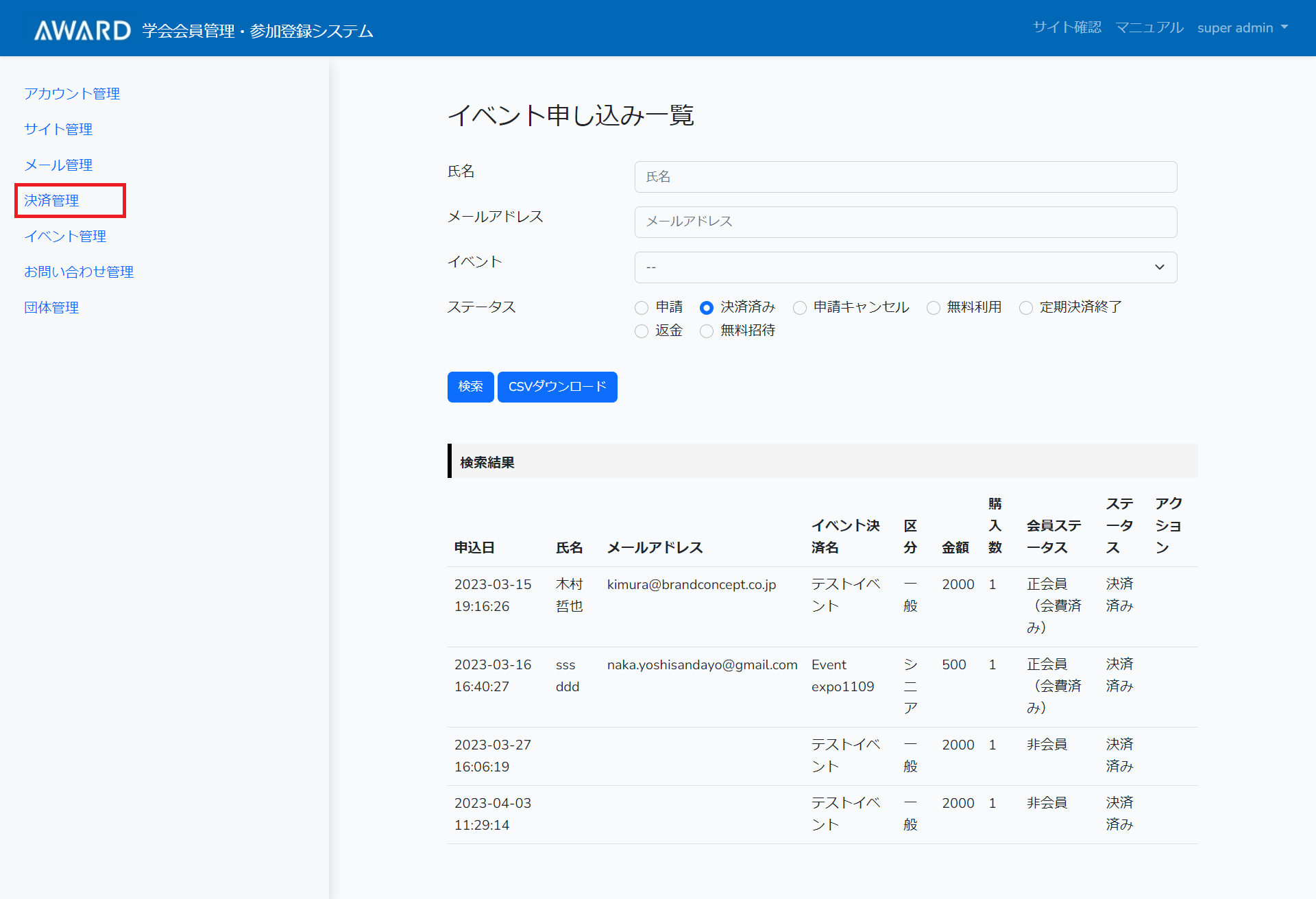Screen dimensions: 1316x899
Task: Select the 申請キャンセル status radio
Action: click(800, 308)
